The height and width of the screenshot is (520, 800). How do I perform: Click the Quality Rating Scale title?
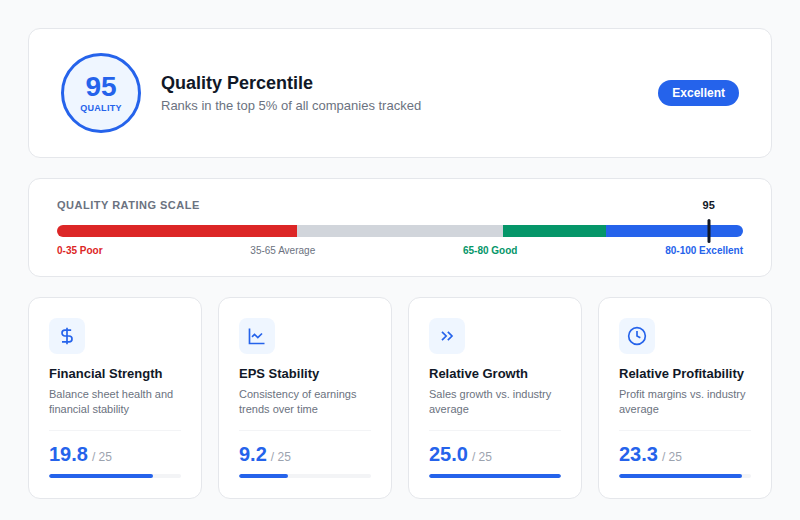point(128,205)
